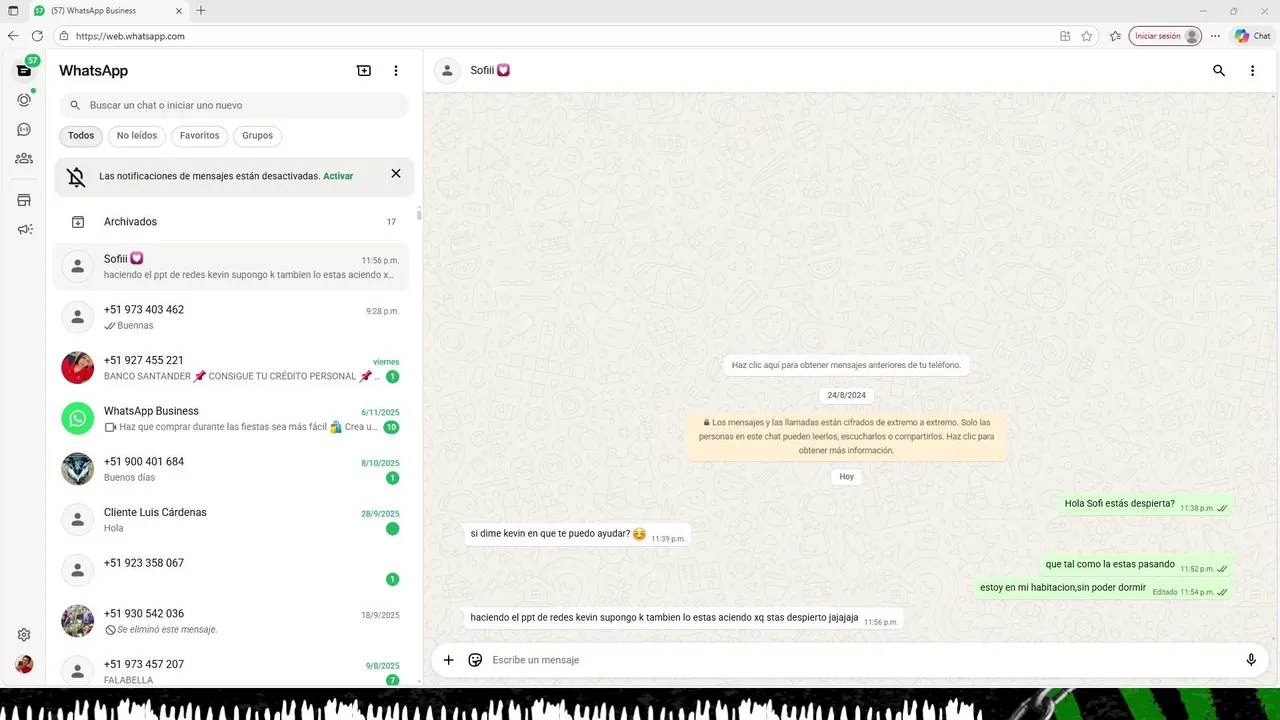Screen dimensions: 1280x720
Task: Click avatar of +51 900 401 684
Action: pyautogui.click(x=77, y=469)
